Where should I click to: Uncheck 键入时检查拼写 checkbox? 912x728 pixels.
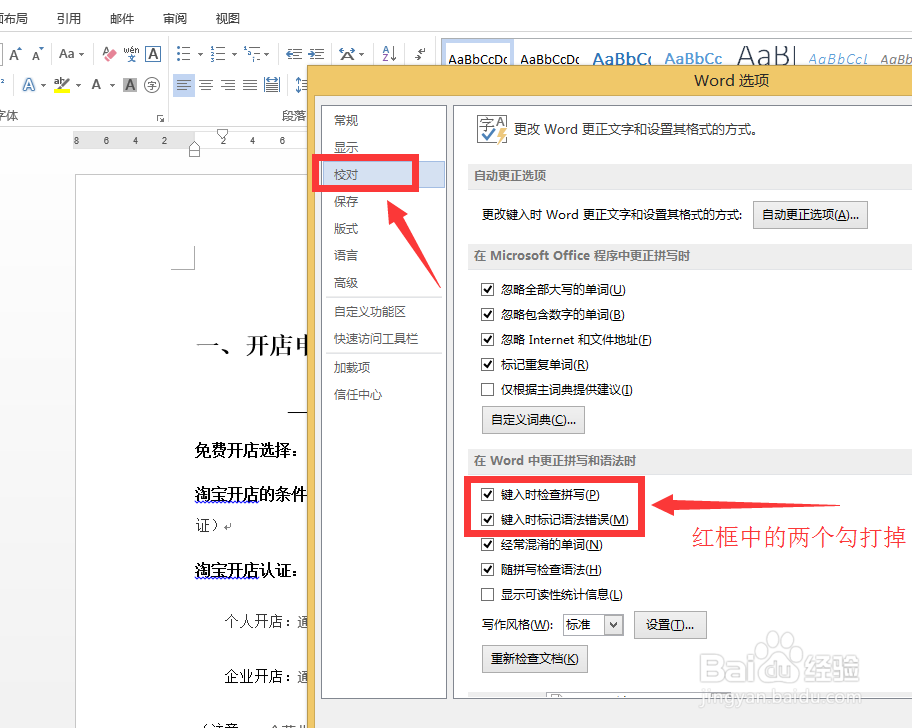(x=487, y=494)
